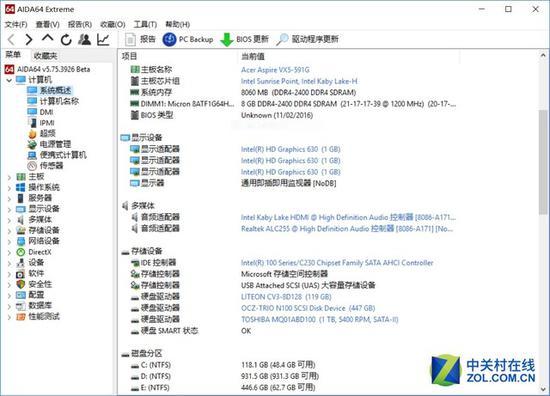Open the 工具(T) menu

tap(145, 24)
